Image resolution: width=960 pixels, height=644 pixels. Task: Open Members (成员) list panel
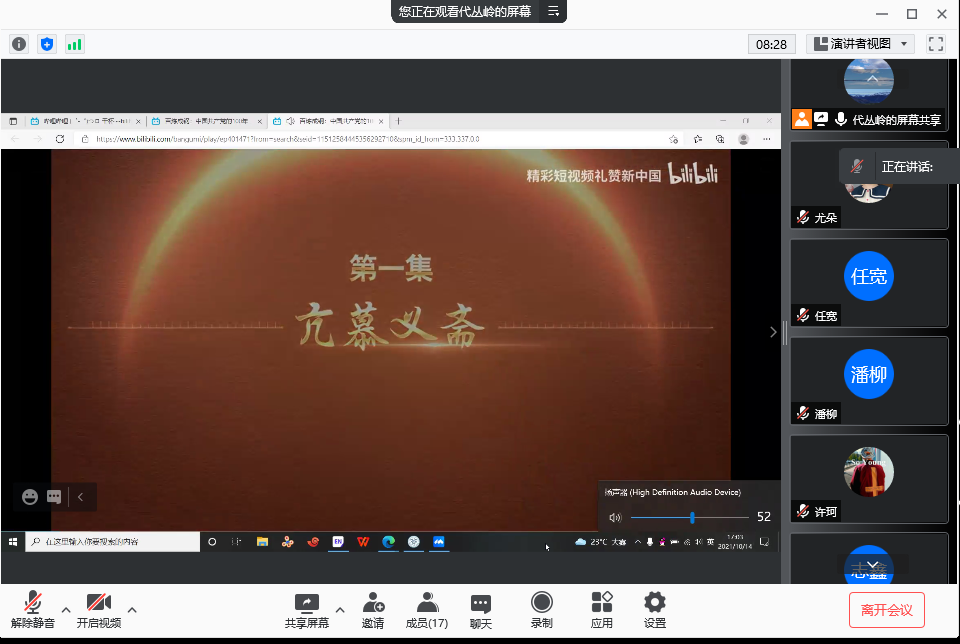[x=427, y=610]
